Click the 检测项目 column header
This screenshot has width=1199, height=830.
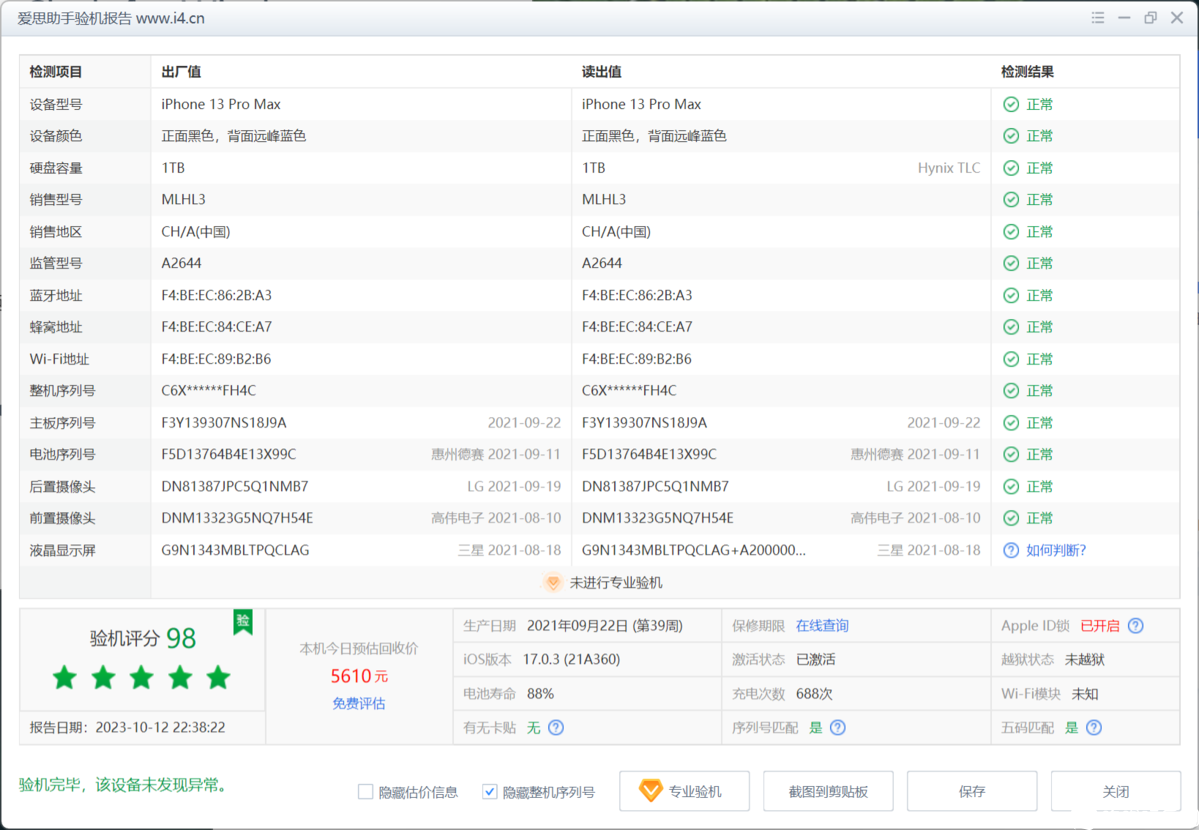click(56, 72)
